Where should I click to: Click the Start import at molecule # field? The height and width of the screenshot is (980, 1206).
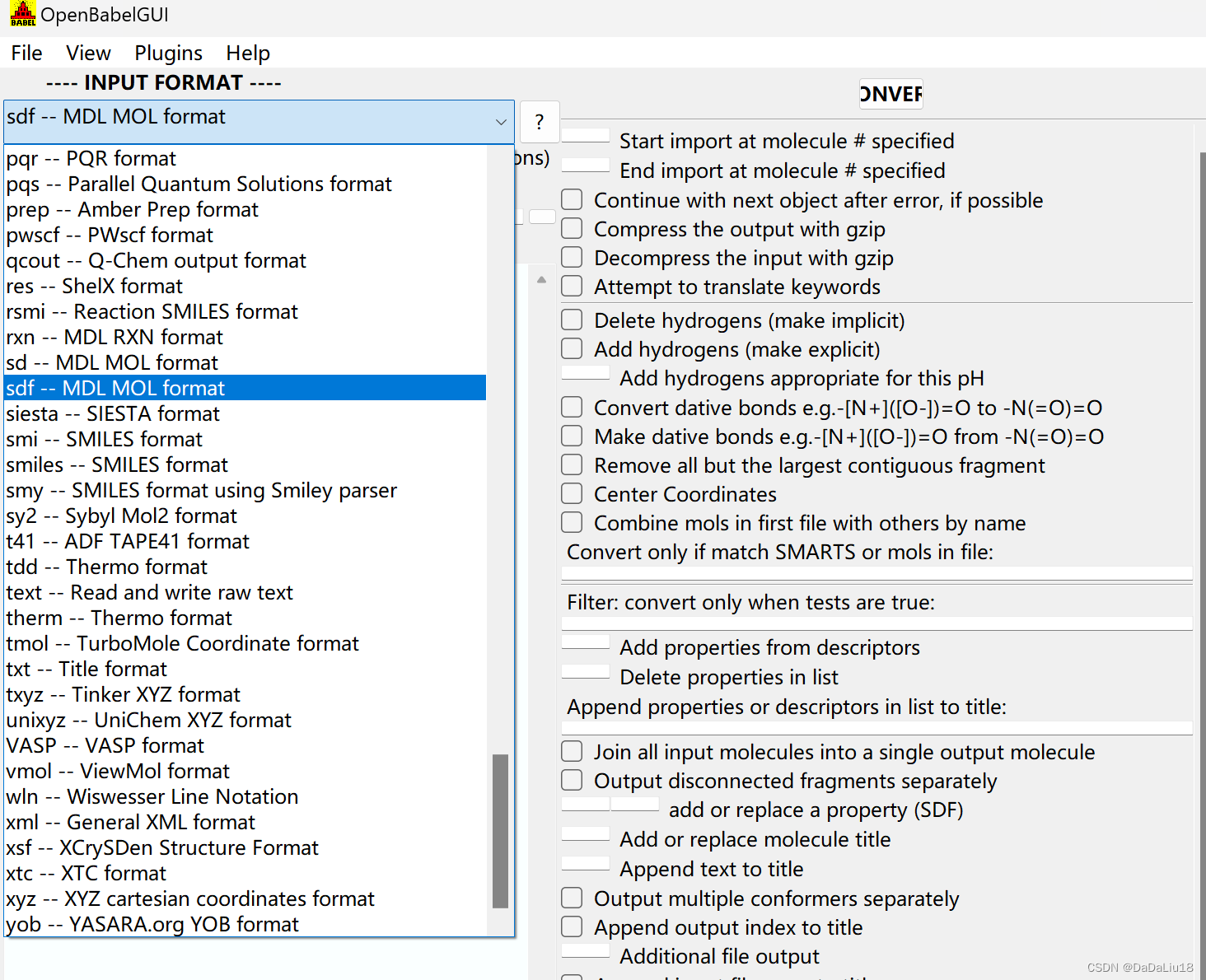[x=586, y=135]
